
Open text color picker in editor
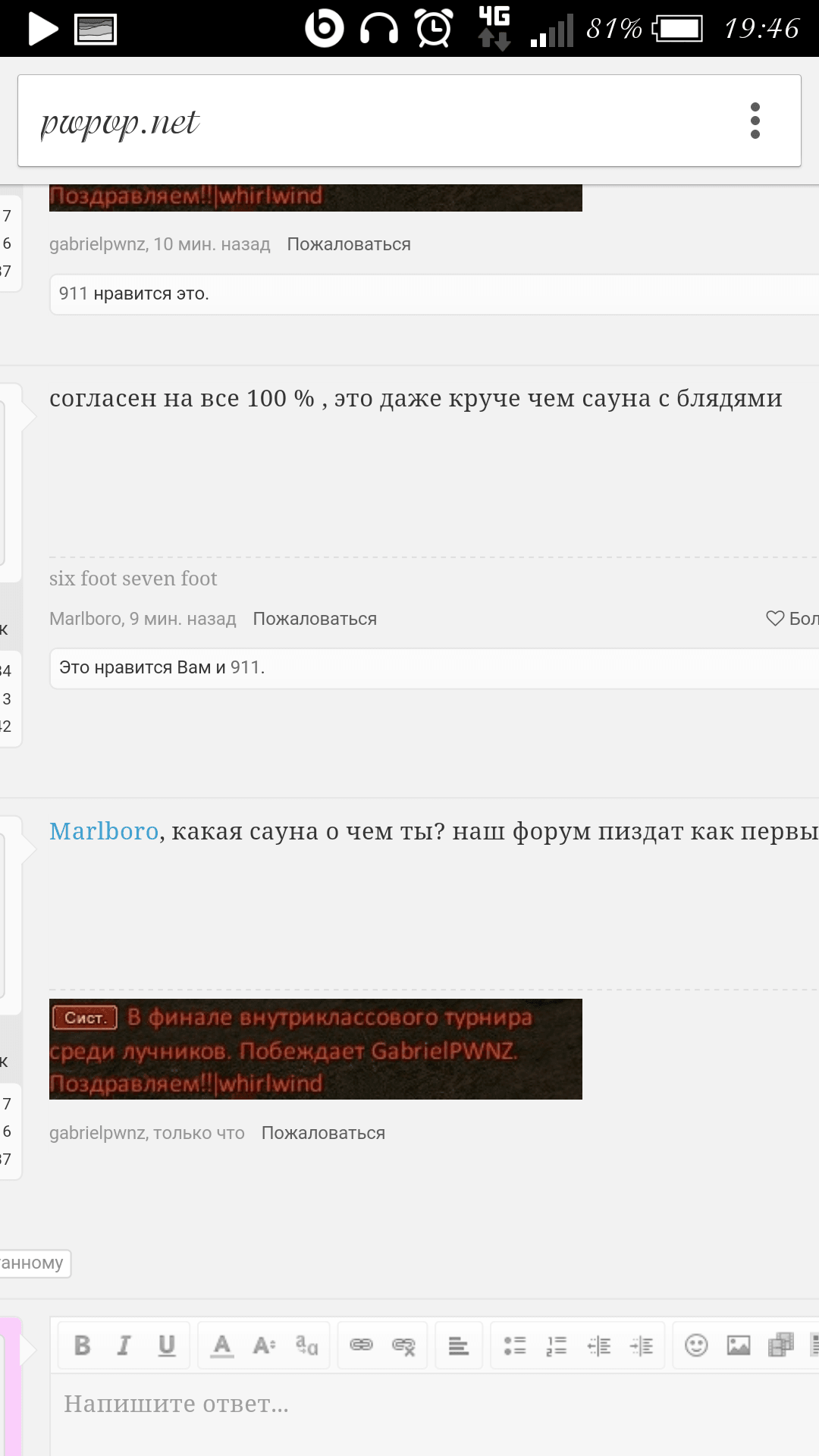221,1345
